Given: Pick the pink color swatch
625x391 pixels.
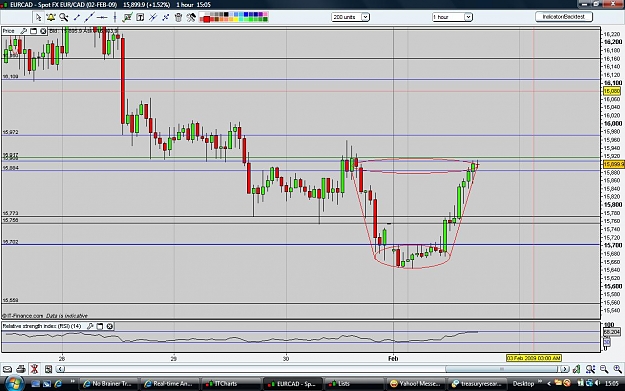Looking at the screenshot, I should tap(265, 14).
